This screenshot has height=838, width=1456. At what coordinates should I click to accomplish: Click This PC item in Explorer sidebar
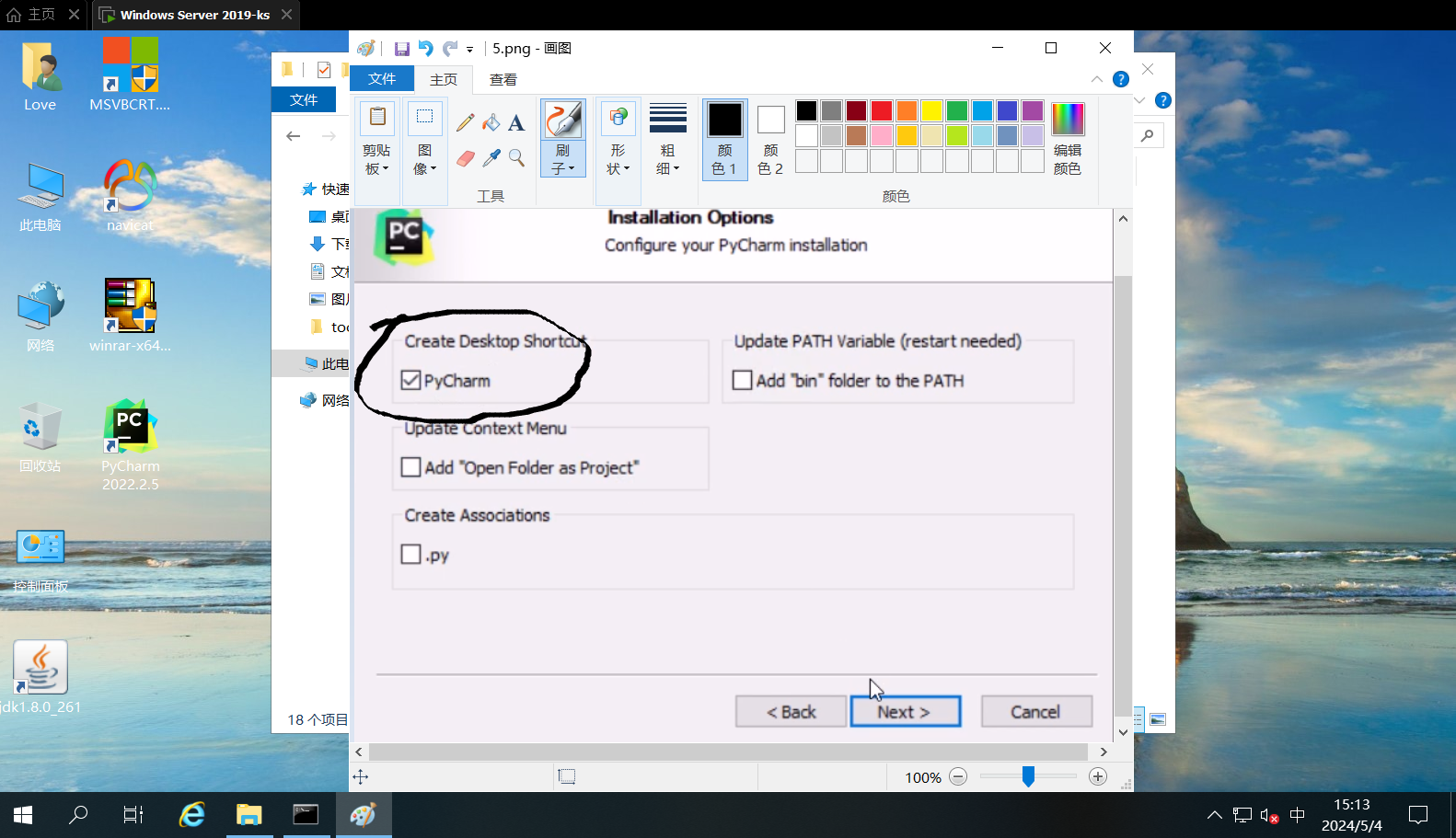(326, 364)
